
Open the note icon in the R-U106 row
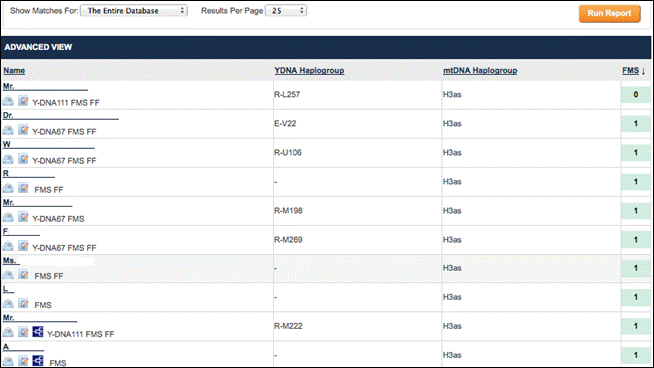pos(23,159)
